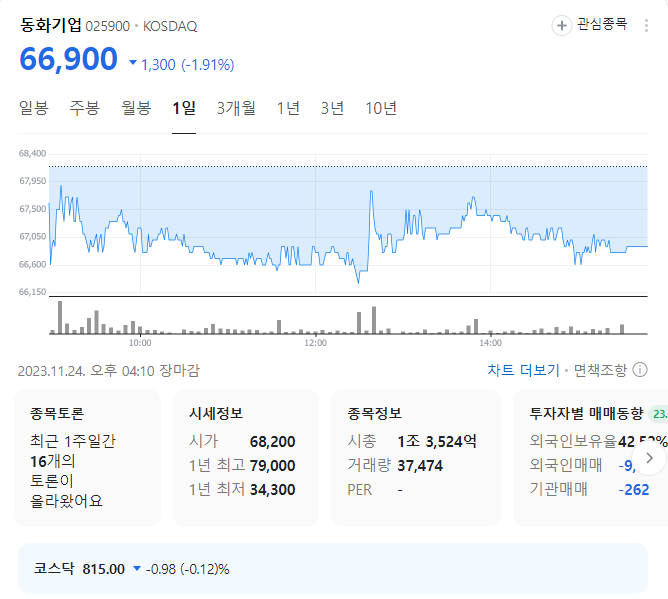Show the 10년 chart period

[381, 108]
